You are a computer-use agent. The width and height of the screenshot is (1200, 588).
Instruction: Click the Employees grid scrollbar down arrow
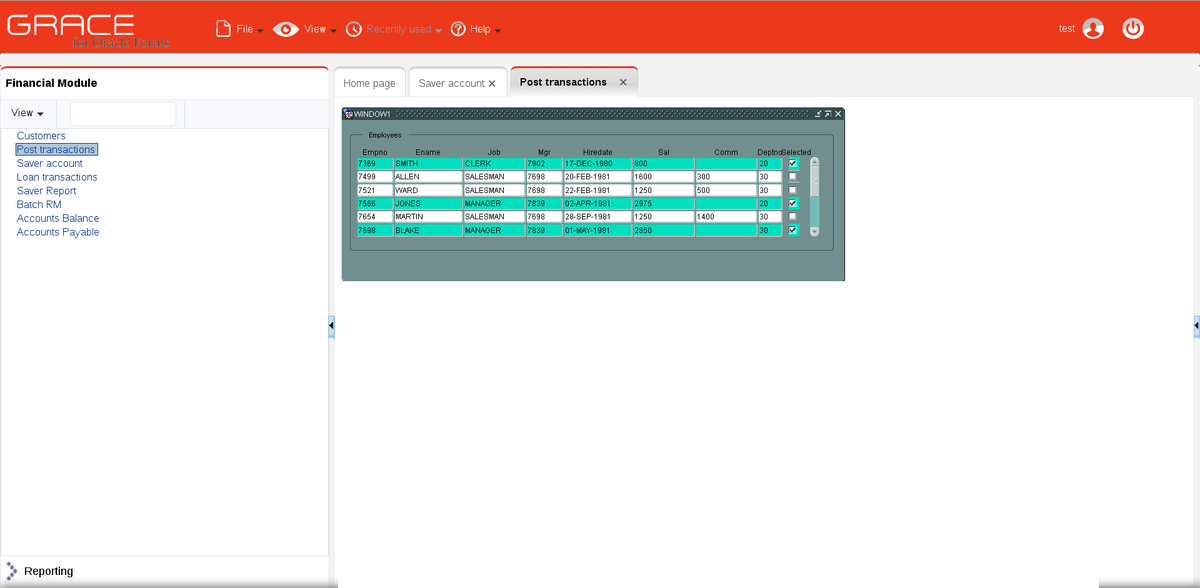[x=814, y=231]
